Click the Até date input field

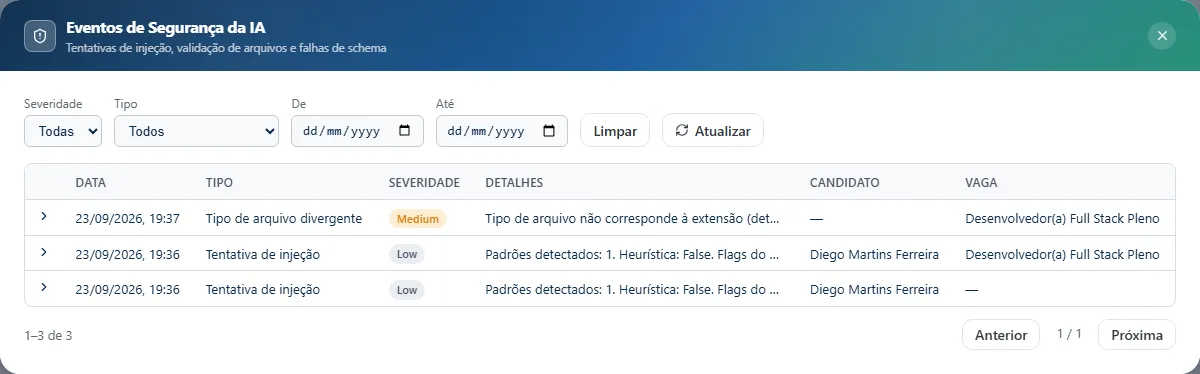[502, 131]
